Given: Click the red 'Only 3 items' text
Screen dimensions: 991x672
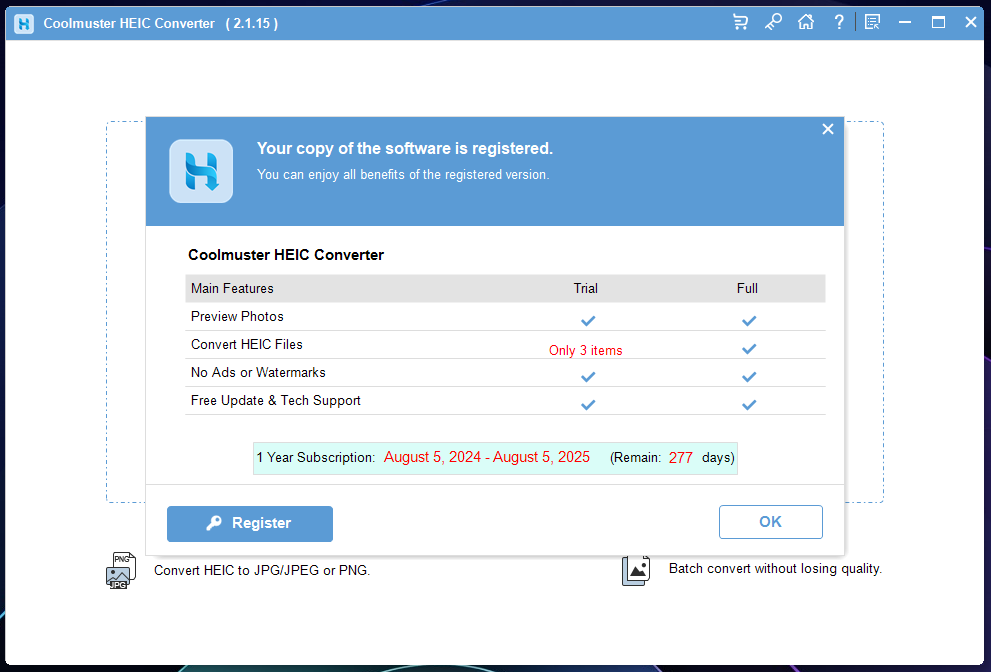Looking at the screenshot, I should coord(585,351).
